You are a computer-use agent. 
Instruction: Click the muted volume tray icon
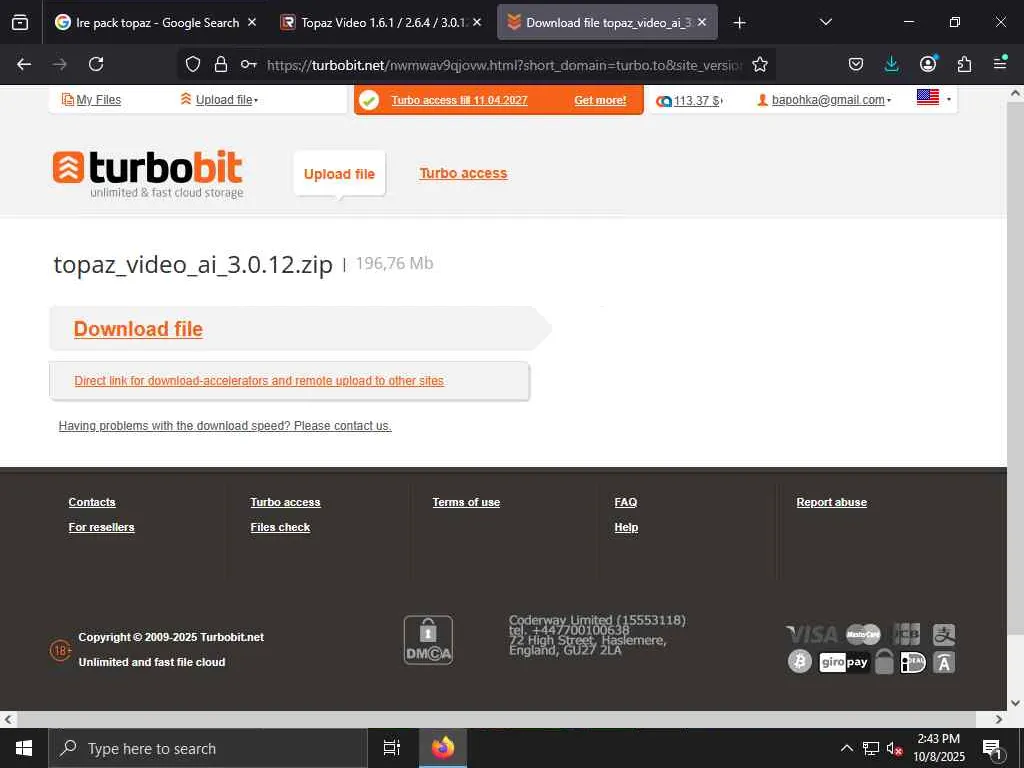pyautogui.click(x=895, y=748)
